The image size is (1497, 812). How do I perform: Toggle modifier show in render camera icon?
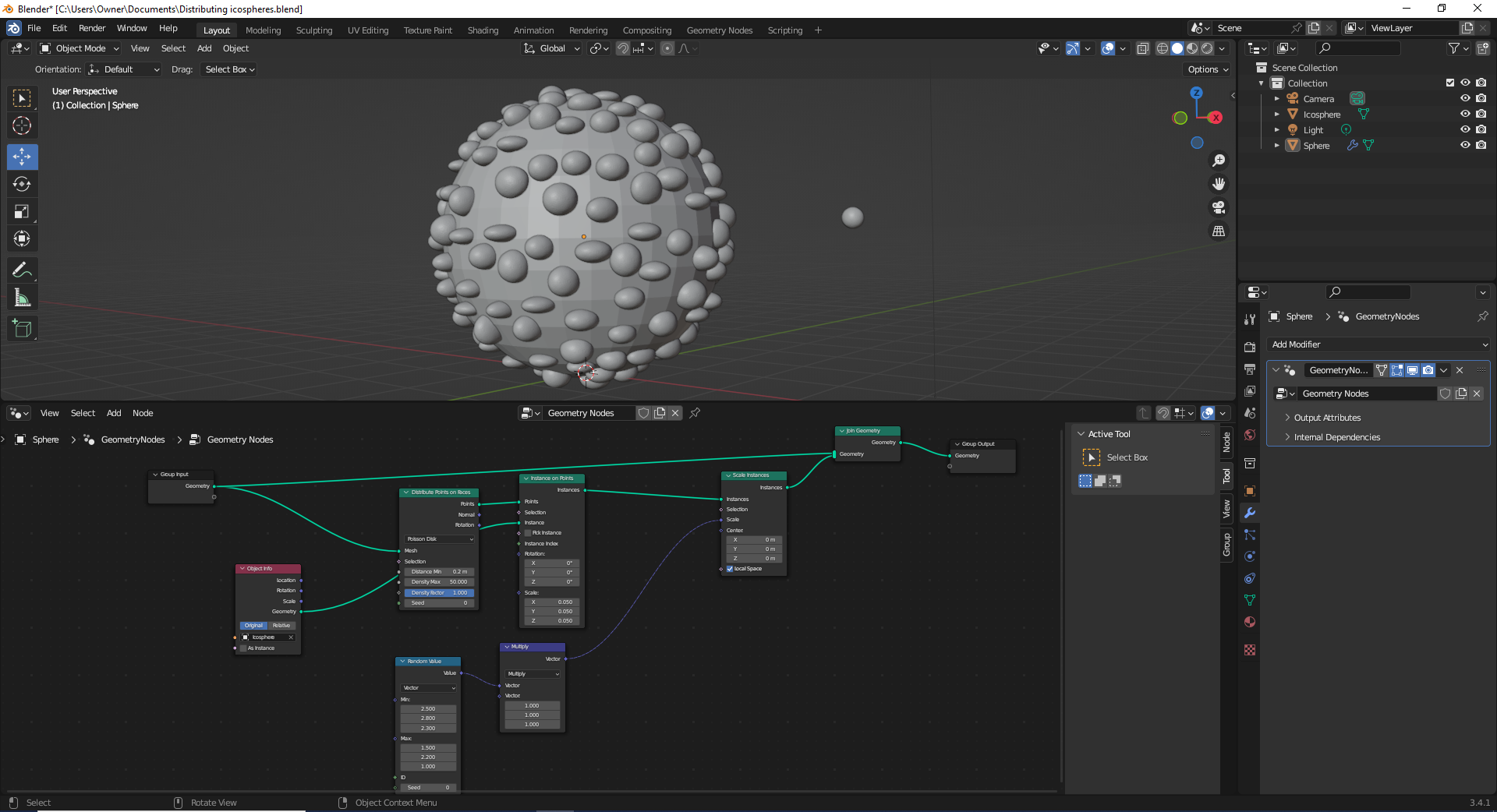tap(1428, 370)
